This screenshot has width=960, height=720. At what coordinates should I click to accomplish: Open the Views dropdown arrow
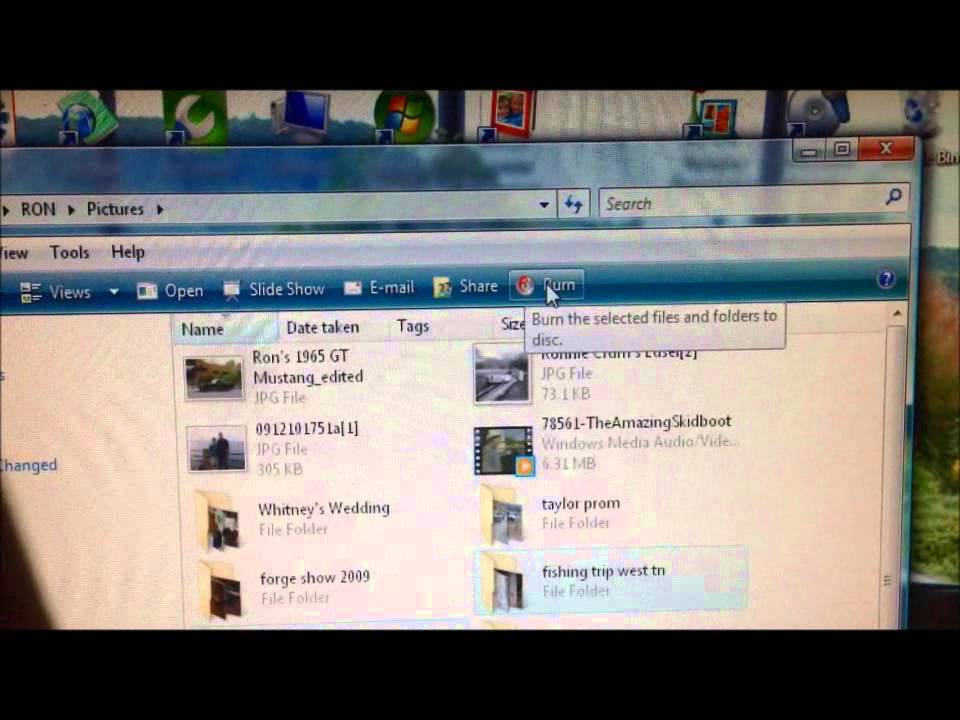pos(114,291)
